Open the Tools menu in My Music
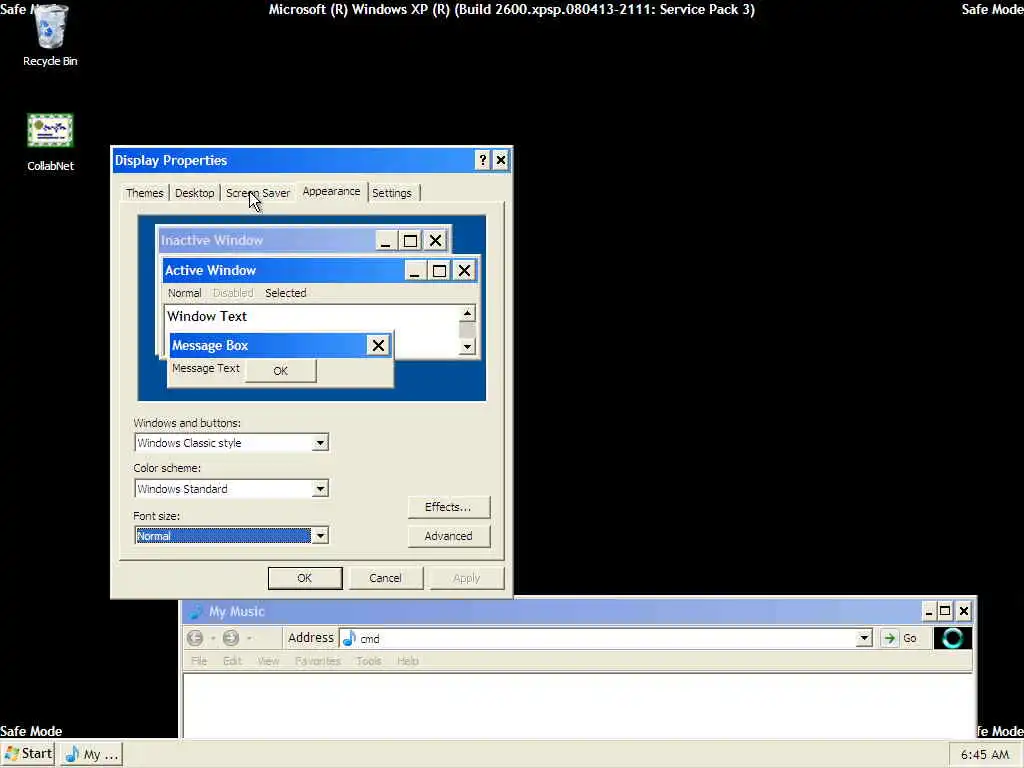 369,661
